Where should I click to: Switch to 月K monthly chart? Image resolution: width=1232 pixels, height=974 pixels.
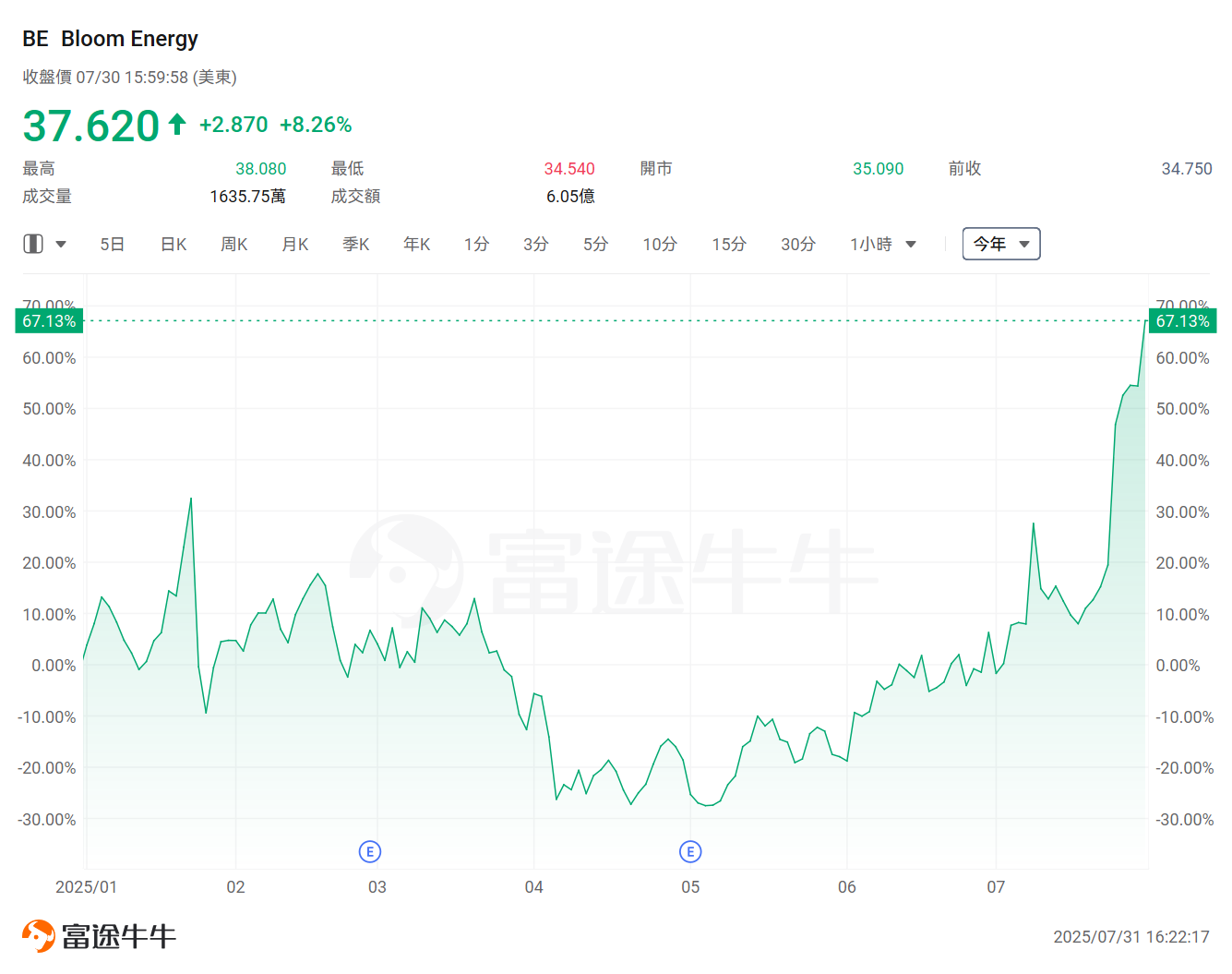pos(295,245)
